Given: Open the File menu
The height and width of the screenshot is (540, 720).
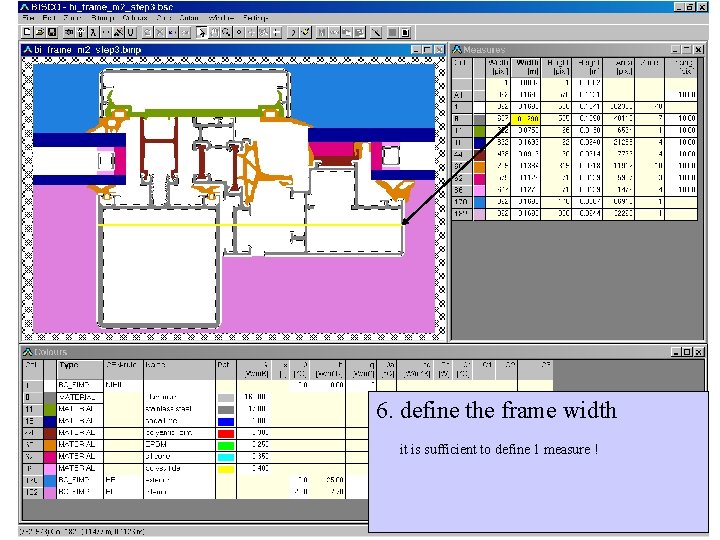Looking at the screenshot, I should (28, 18).
